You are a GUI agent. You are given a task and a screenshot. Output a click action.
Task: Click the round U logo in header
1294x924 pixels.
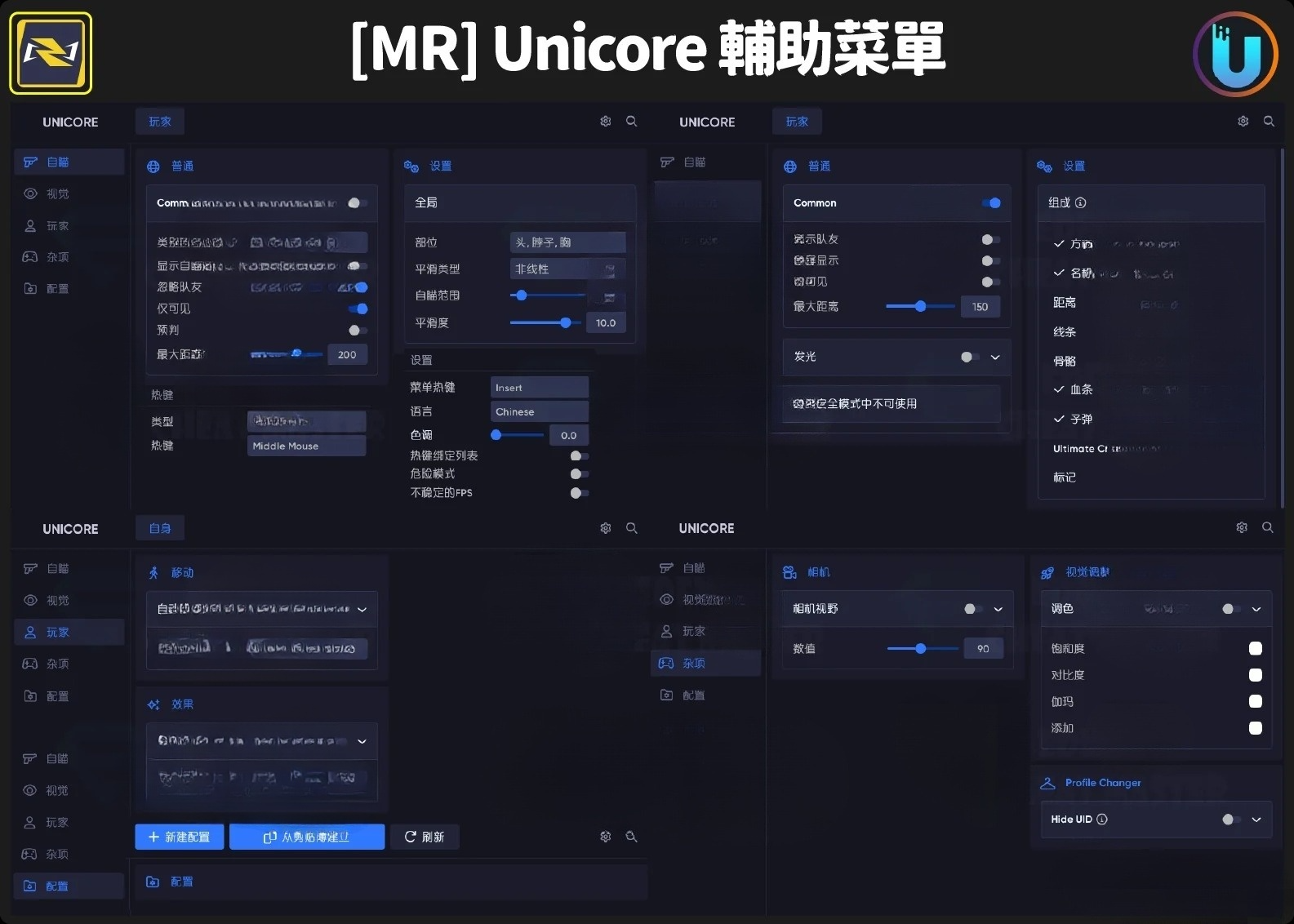(1236, 54)
